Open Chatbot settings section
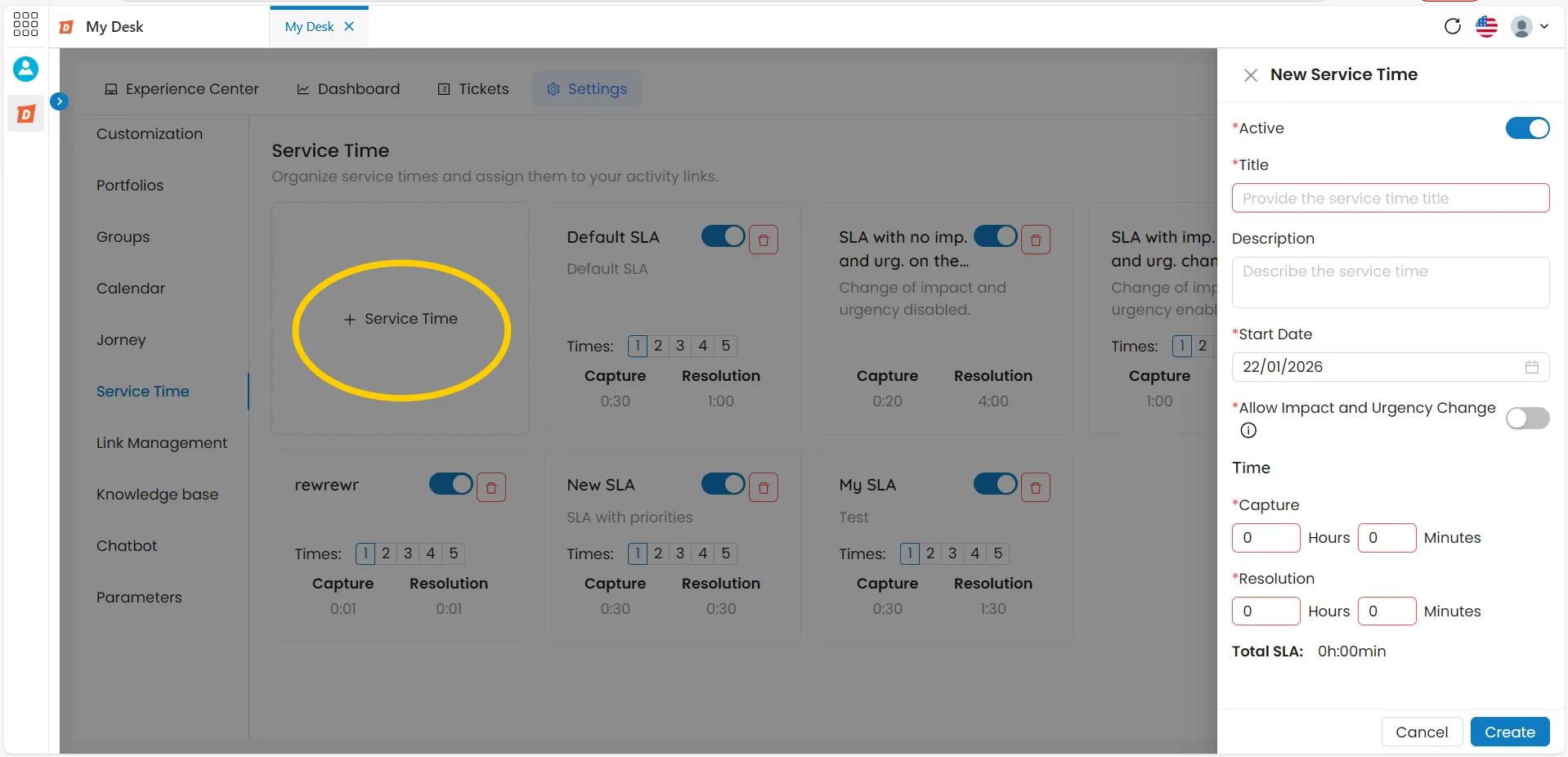 point(127,546)
